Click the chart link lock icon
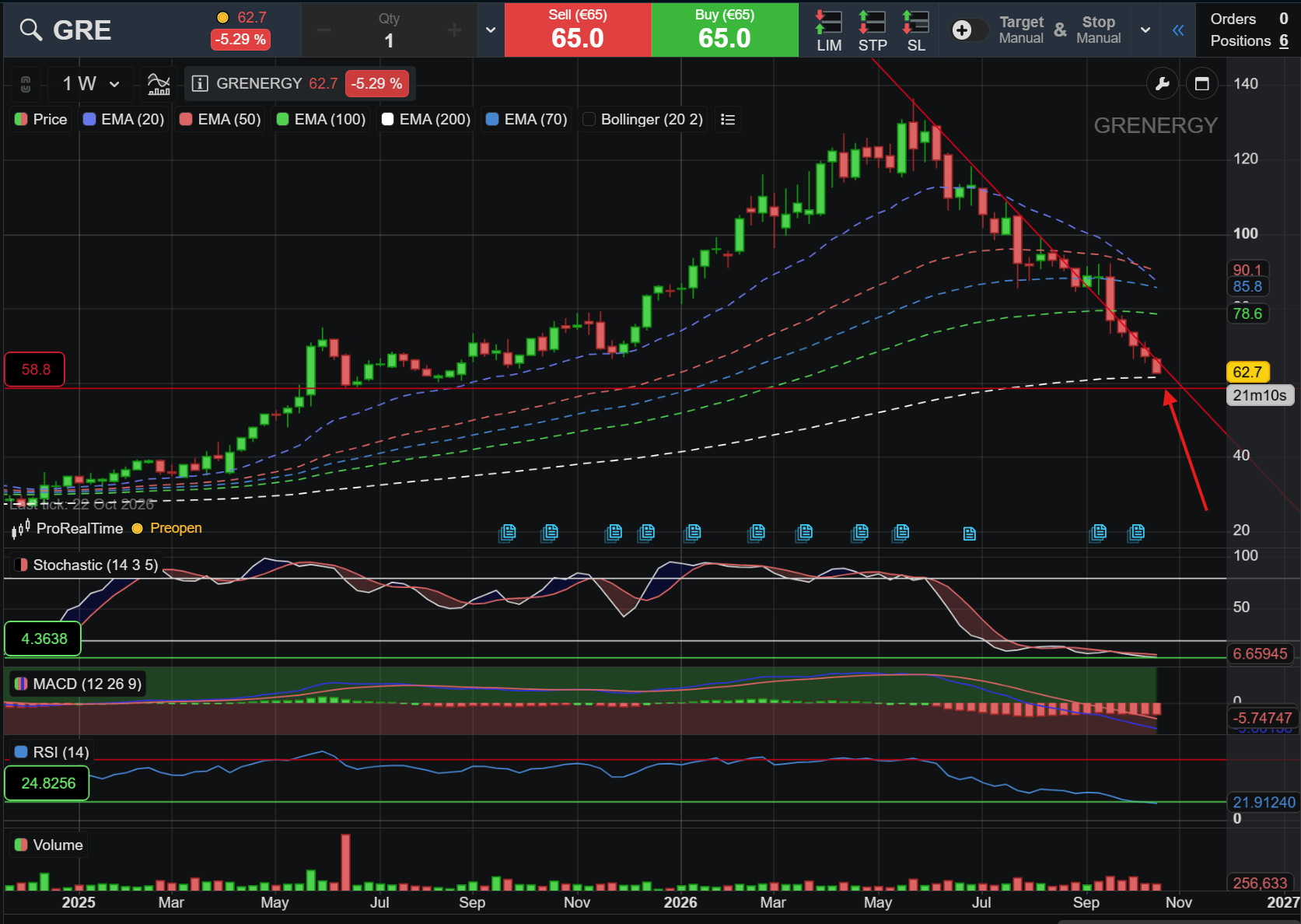 [26, 83]
